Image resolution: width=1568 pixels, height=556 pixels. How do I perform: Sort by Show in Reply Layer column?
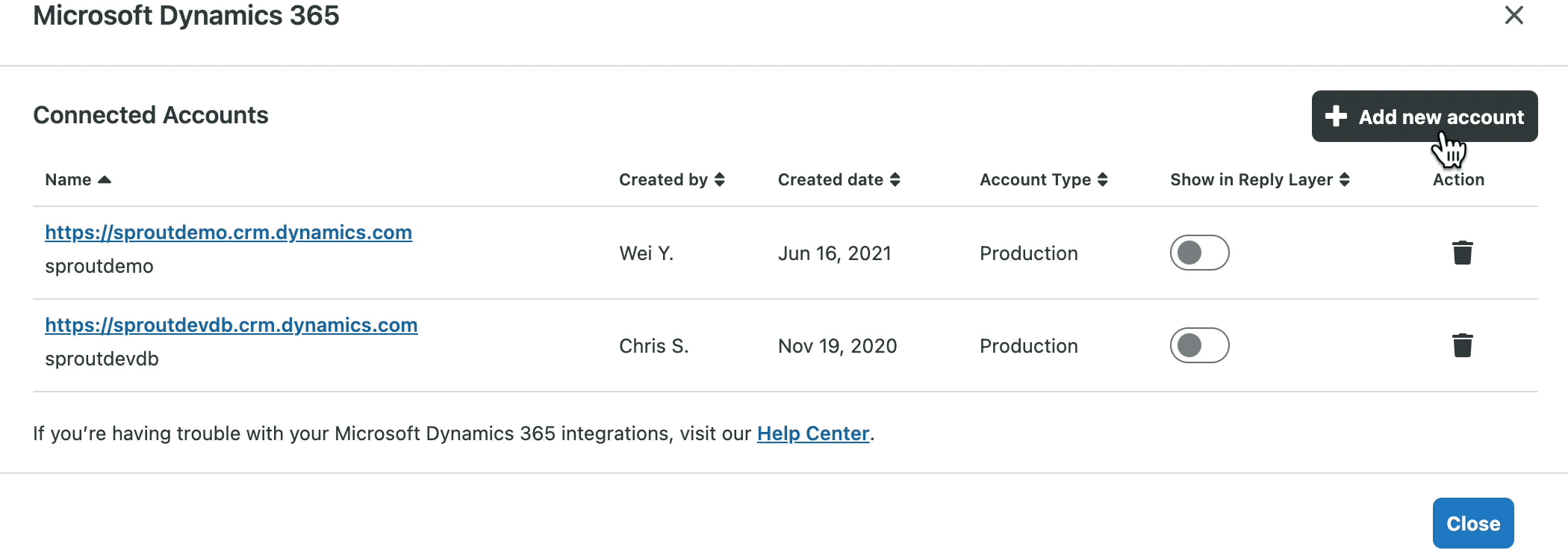(x=1260, y=180)
